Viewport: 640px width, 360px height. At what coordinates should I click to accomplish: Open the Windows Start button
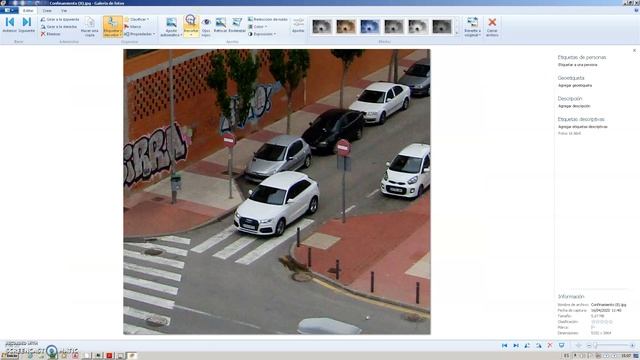point(9,356)
